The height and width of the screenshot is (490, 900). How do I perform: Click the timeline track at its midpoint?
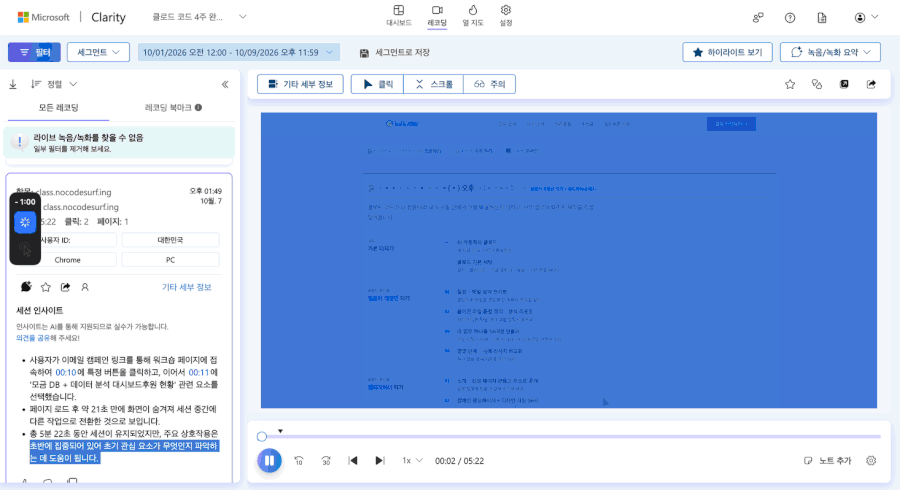click(571, 437)
